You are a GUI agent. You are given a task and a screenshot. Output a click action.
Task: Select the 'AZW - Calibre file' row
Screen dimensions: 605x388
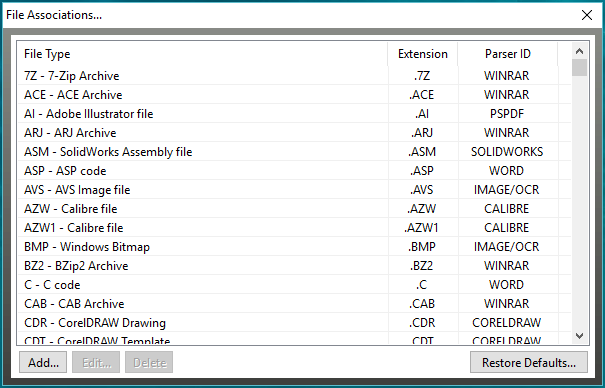click(x=294, y=209)
